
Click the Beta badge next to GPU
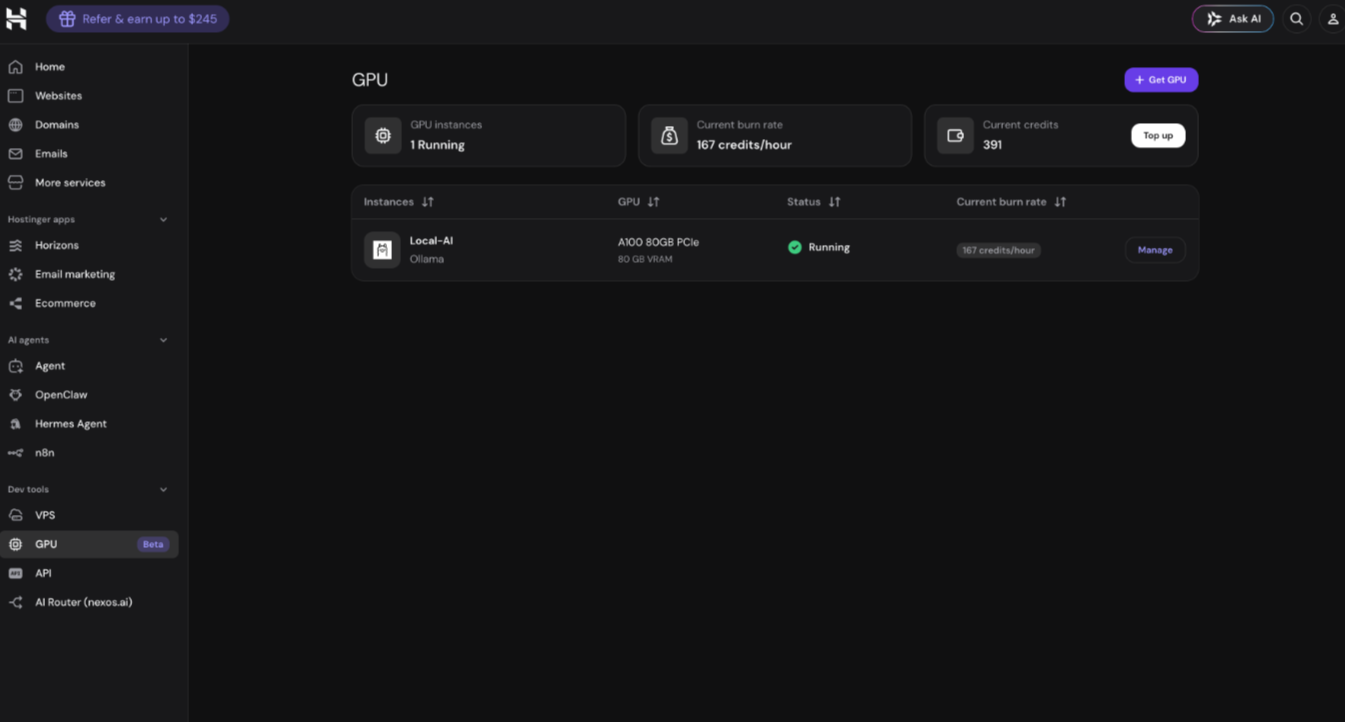(153, 544)
